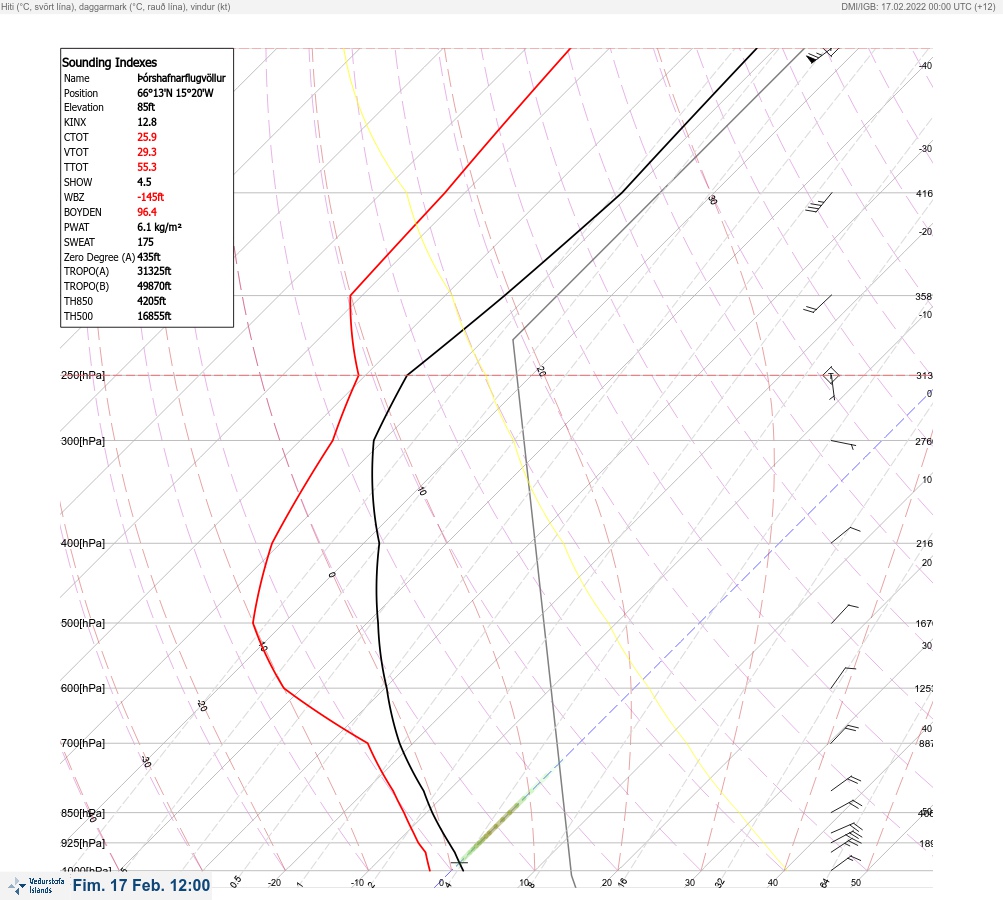
Task: Click the 600[hPa] pressure label
Action: (x=83, y=688)
